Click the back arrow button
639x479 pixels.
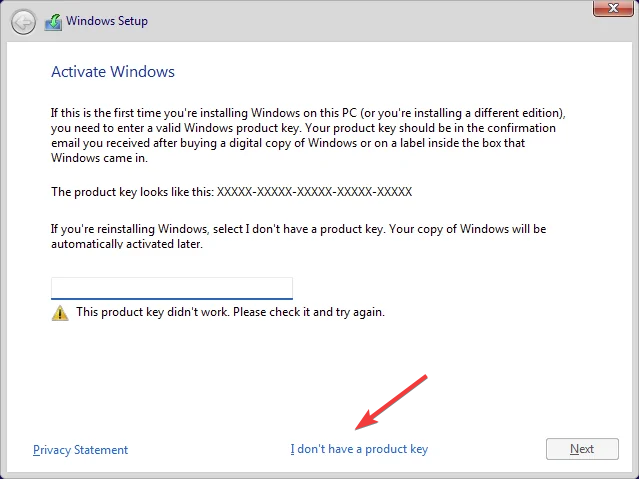[23, 23]
